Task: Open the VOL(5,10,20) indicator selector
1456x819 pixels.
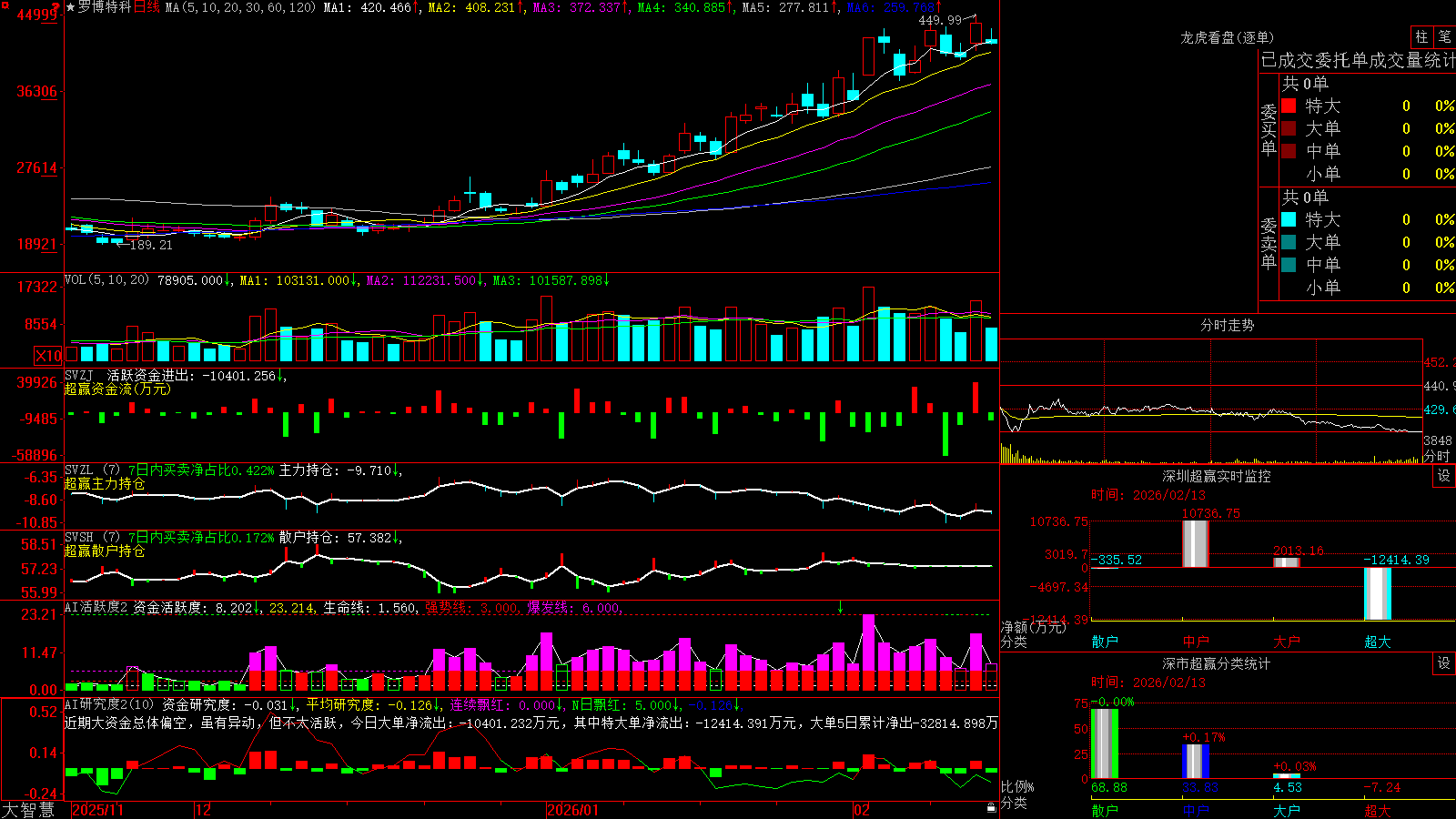Action: click(106, 280)
